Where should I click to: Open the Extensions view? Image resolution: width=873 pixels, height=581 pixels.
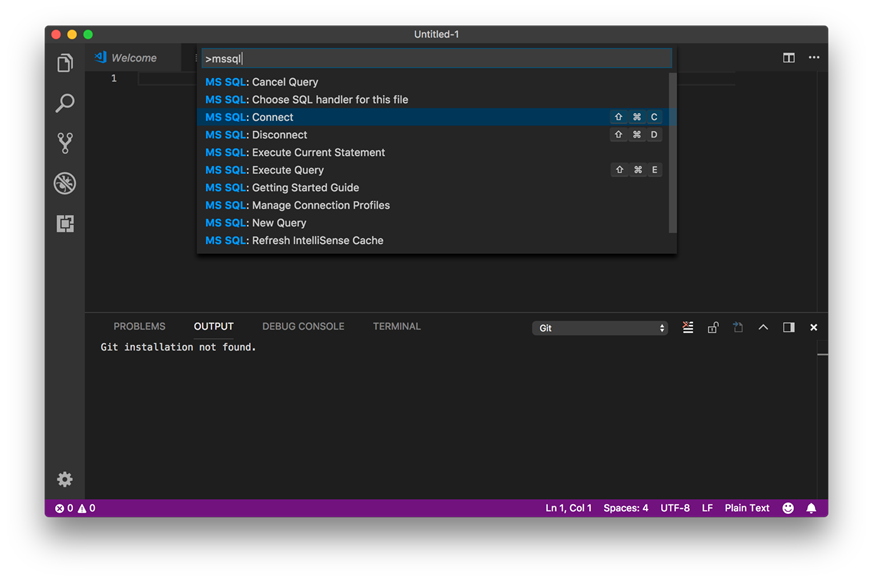tap(65, 224)
